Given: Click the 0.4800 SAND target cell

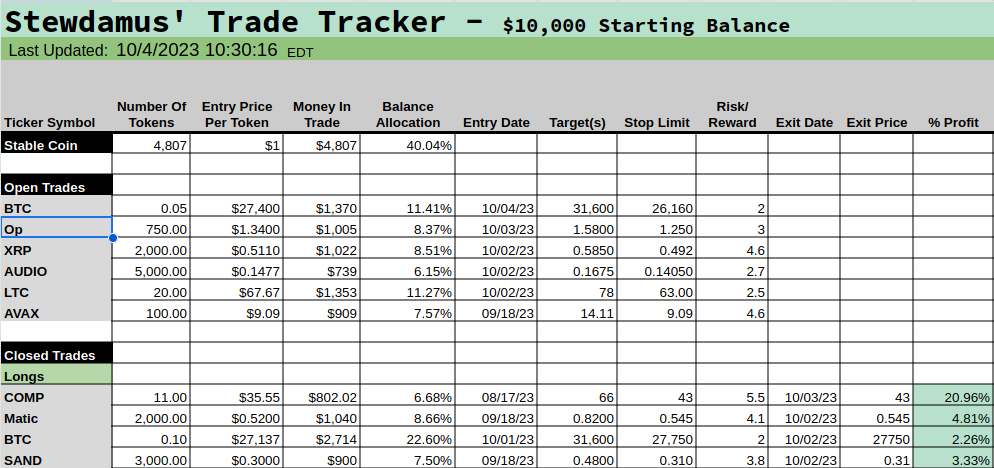Looking at the screenshot, I should [577, 460].
